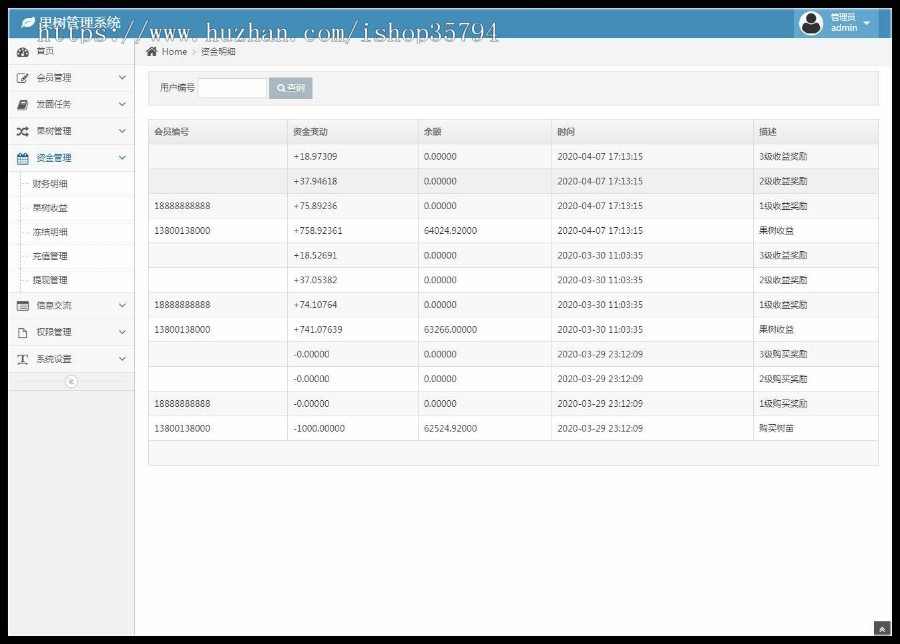Viewport: 900px width, 644px height.
Task: Click the icon beside 系统设置
Action: [x=24, y=358]
